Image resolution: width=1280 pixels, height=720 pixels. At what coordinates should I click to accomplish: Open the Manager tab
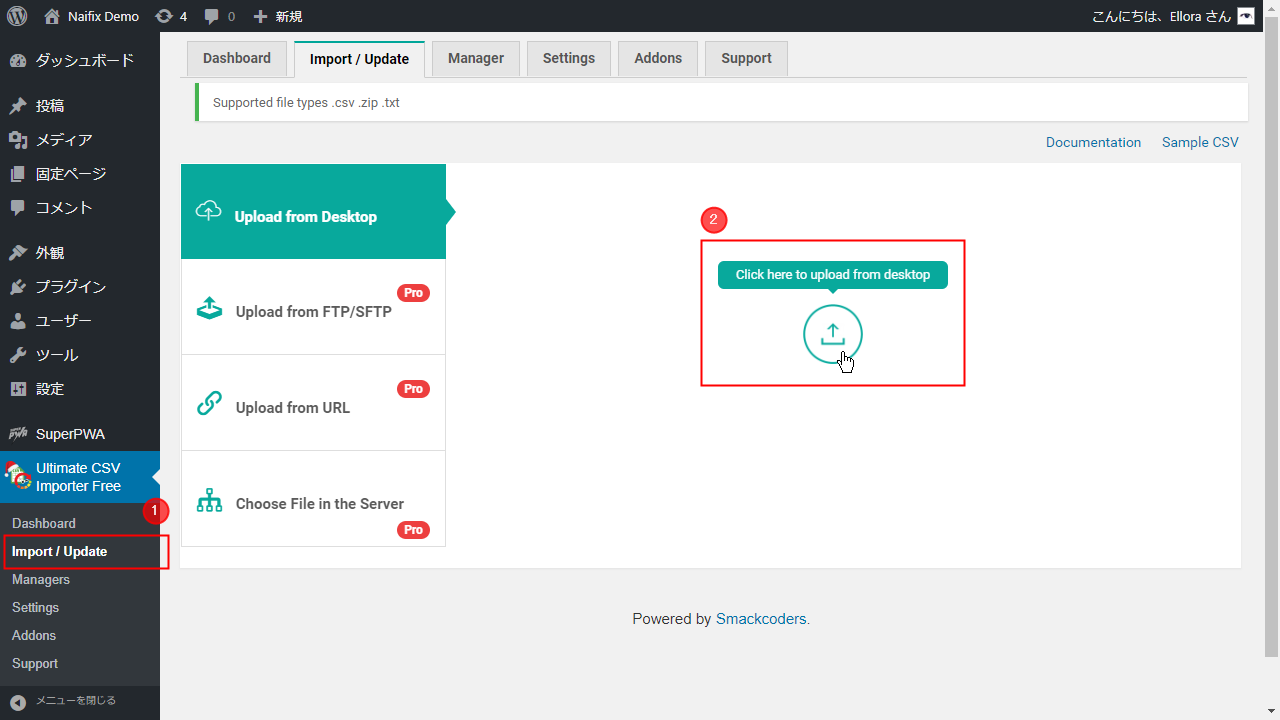click(x=476, y=59)
